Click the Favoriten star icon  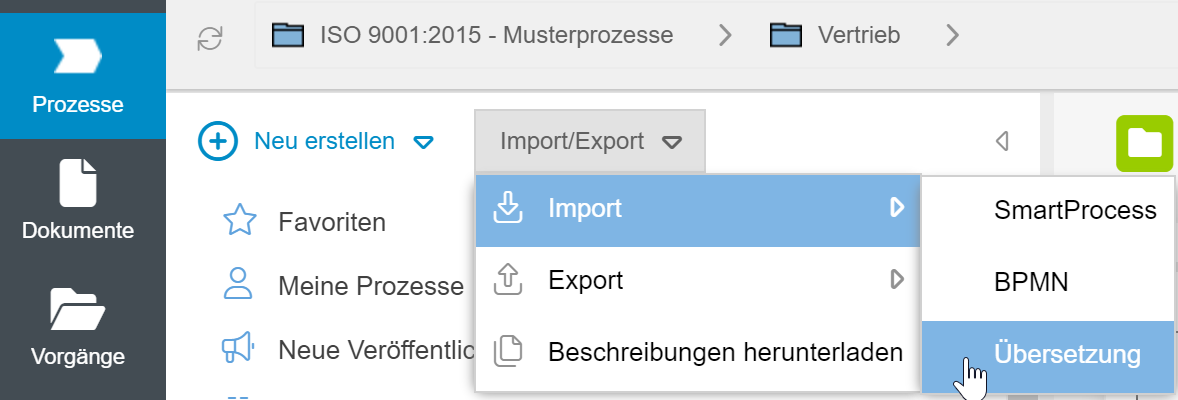pos(240,221)
